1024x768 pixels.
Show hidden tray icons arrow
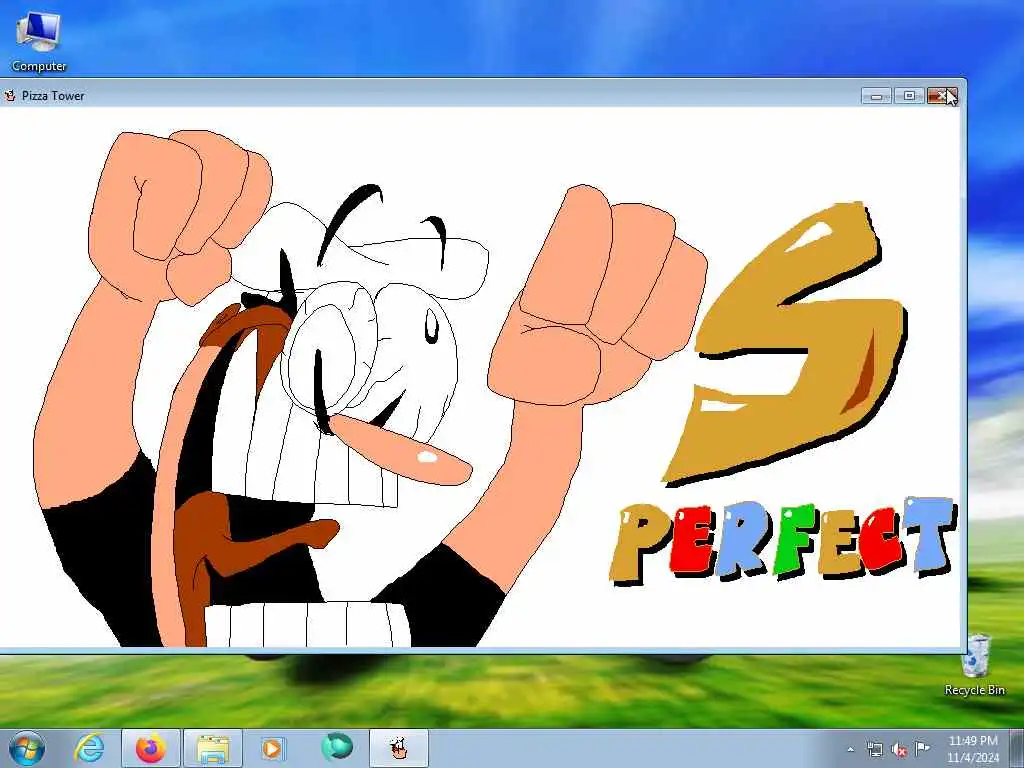coord(850,750)
